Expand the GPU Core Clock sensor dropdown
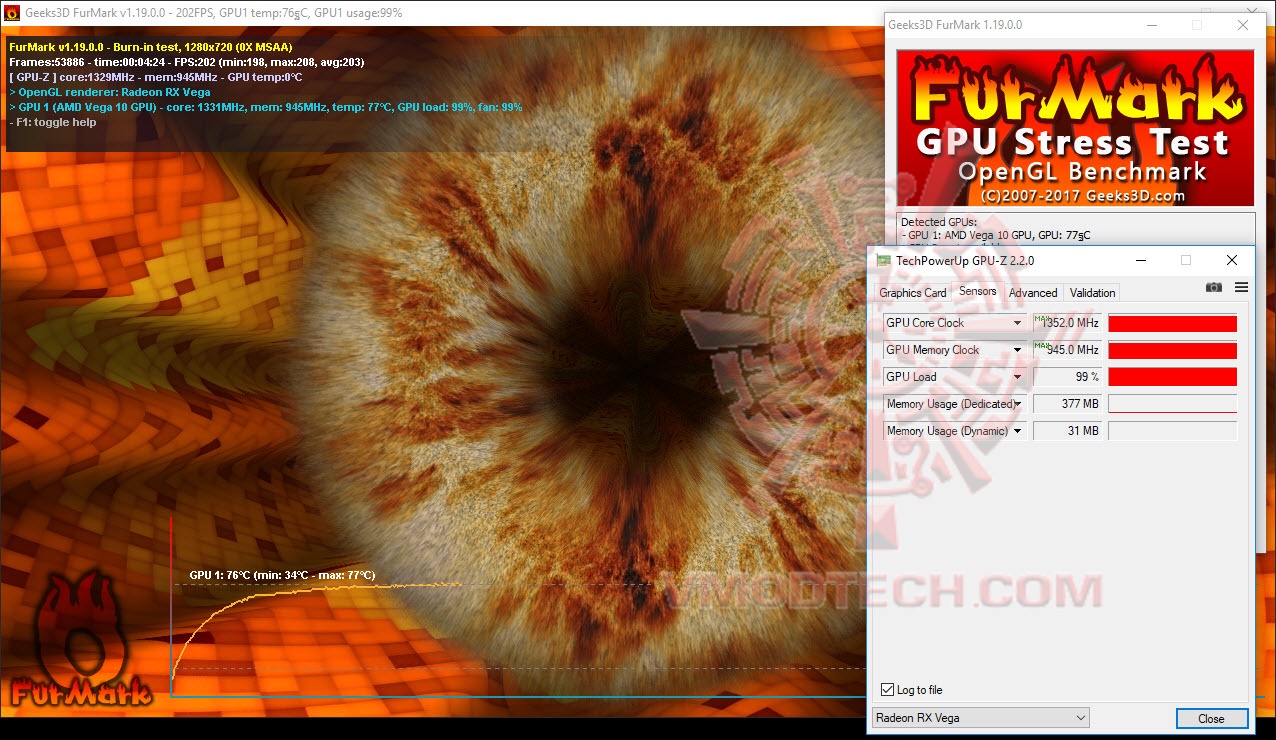This screenshot has width=1276, height=740. (1018, 323)
